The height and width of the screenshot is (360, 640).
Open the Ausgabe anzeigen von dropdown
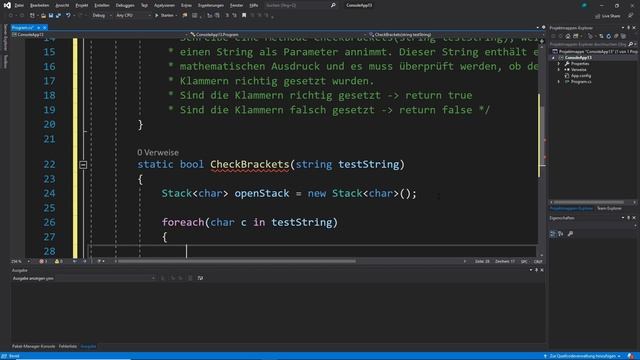[84, 278]
